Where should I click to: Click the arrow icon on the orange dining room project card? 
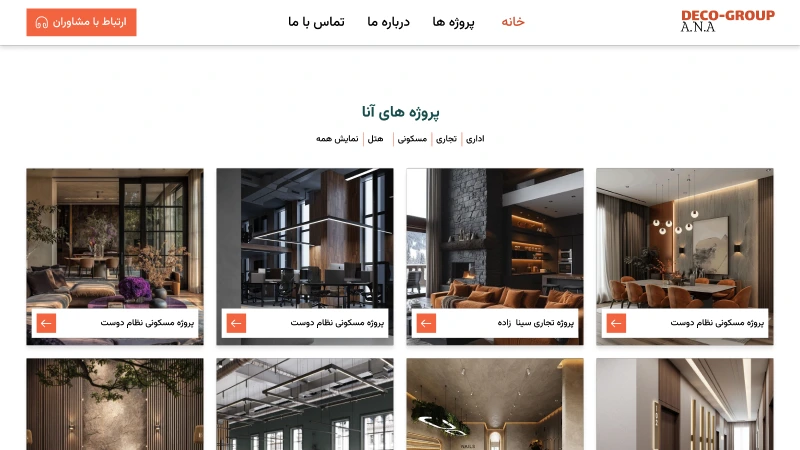(x=616, y=323)
